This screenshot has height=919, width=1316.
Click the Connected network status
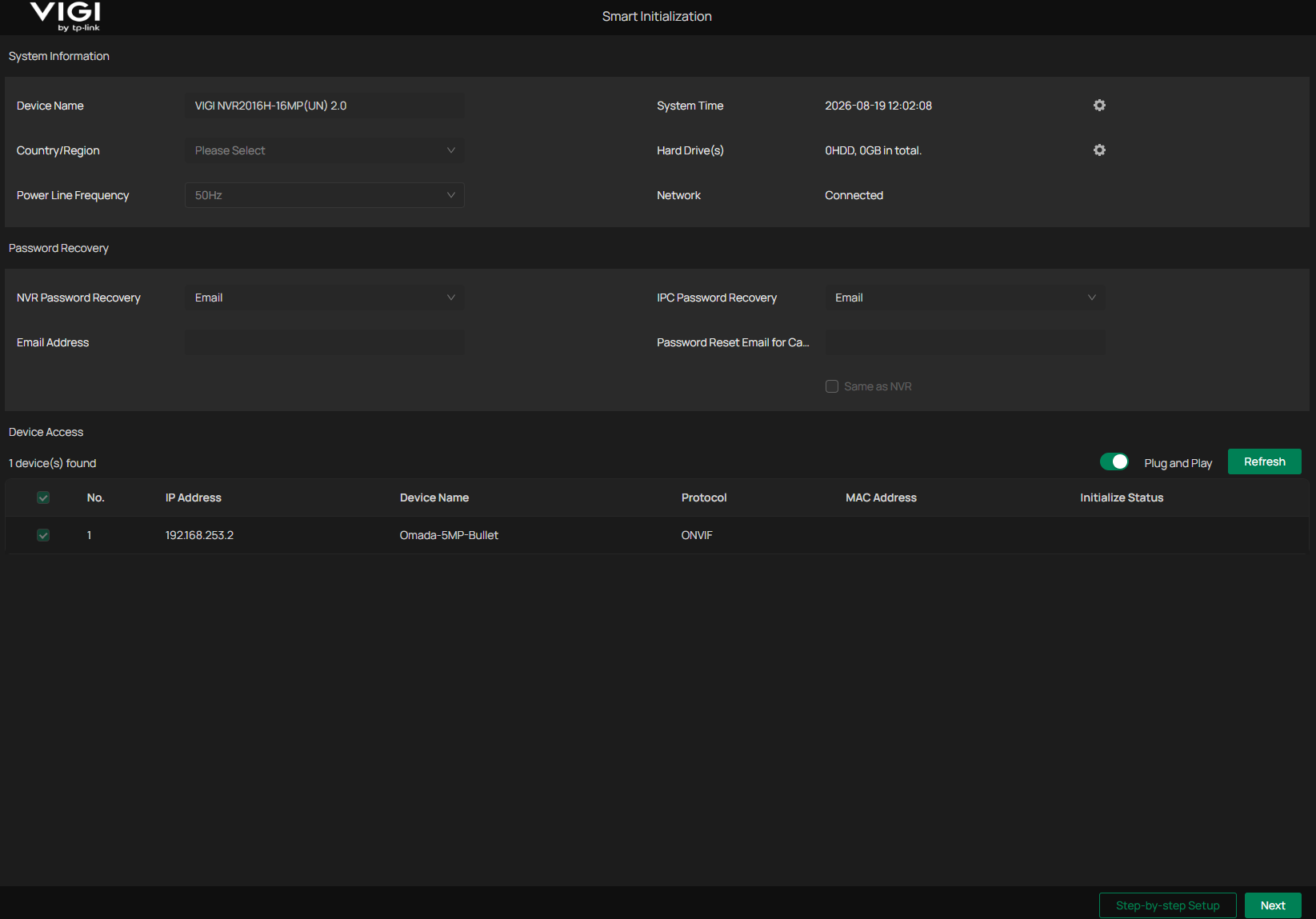[x=854, y=195]
